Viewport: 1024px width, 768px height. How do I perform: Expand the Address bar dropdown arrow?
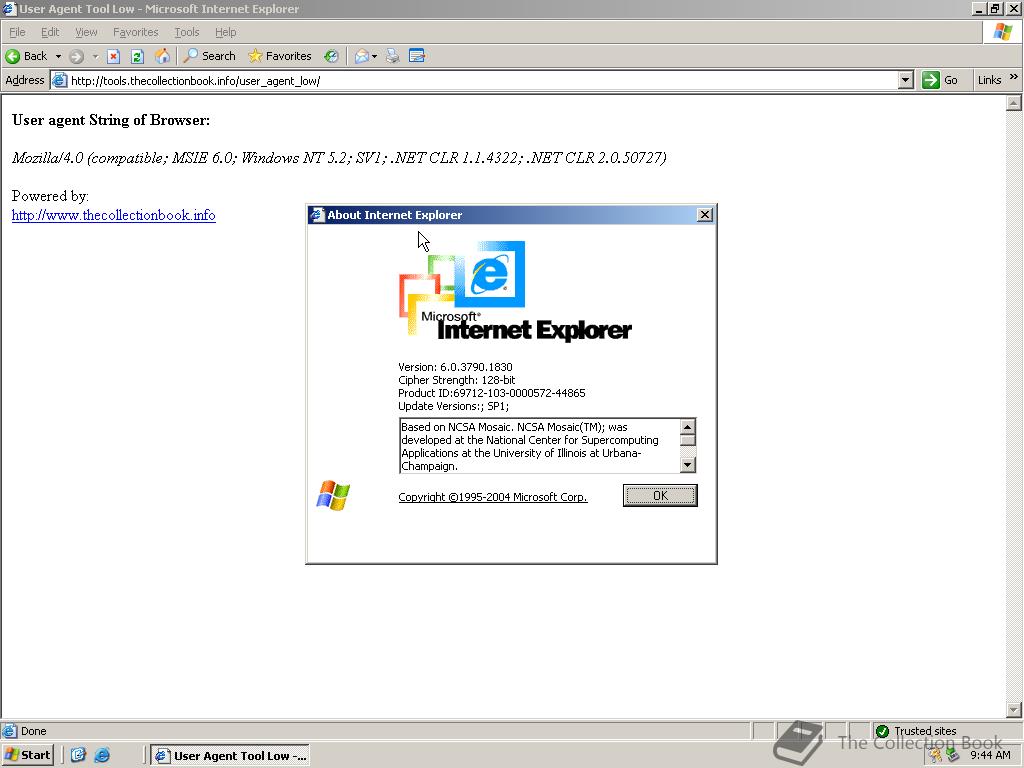pos(905,80)
